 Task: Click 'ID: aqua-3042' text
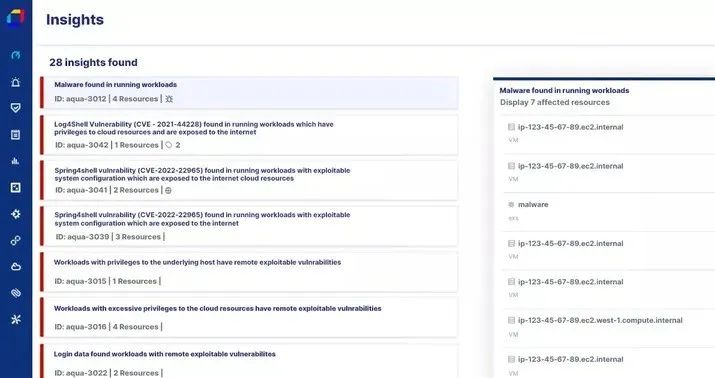(x=82, y=145)
